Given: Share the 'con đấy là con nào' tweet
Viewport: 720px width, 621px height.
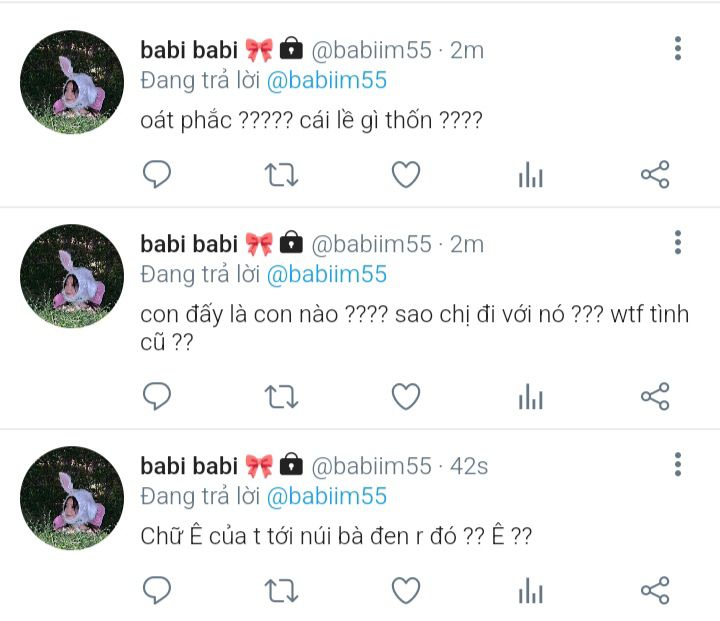Looking at the screenshot, I should (x=655, y=396).
